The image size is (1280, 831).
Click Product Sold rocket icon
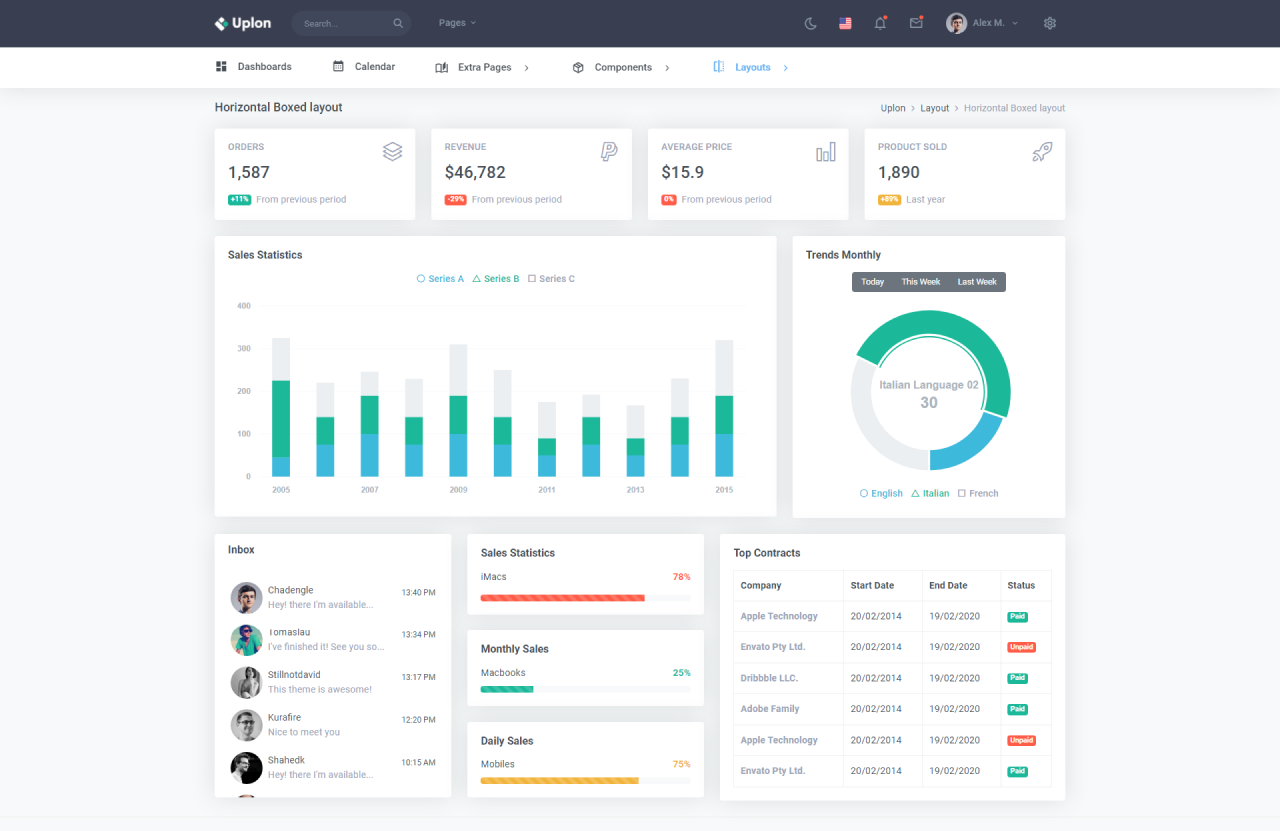(1042, 151)
